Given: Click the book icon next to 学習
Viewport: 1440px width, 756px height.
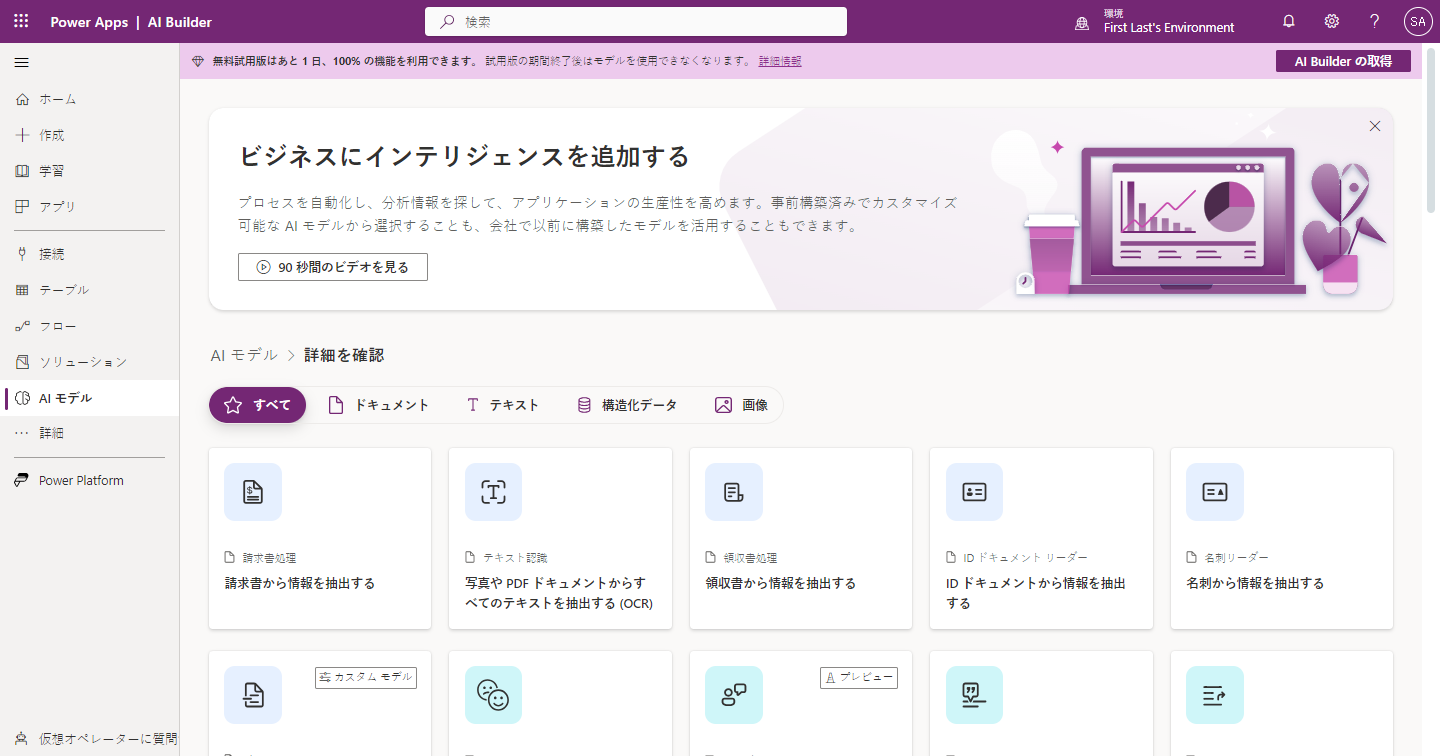Looking at the screenshot, I should click(x=23, y=171).
